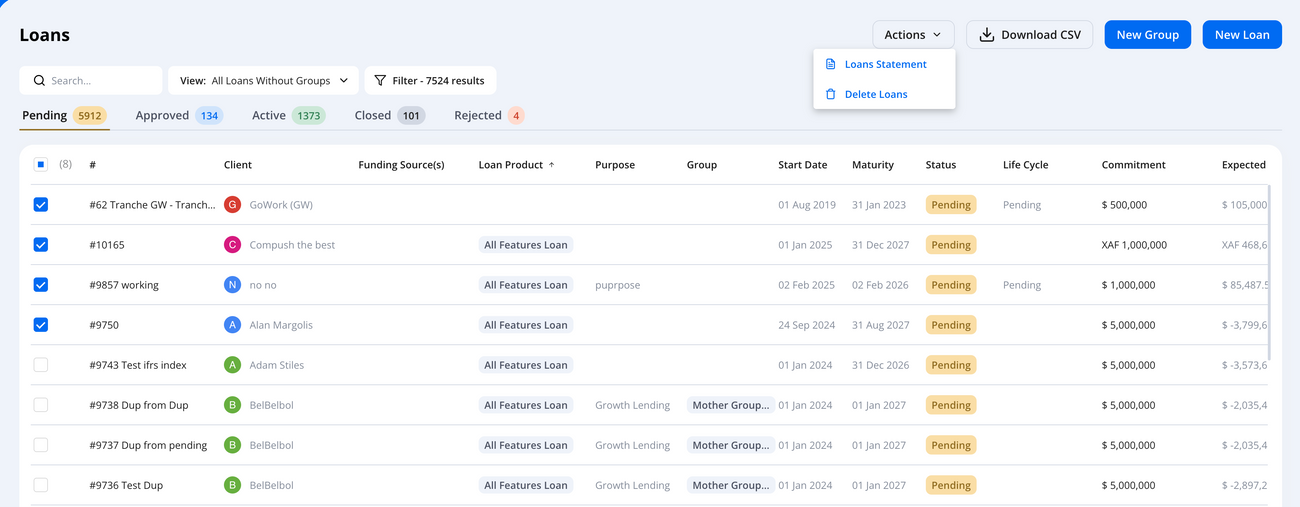Check loan #9736 Test Dup checkbox

(x=41, y=484)
